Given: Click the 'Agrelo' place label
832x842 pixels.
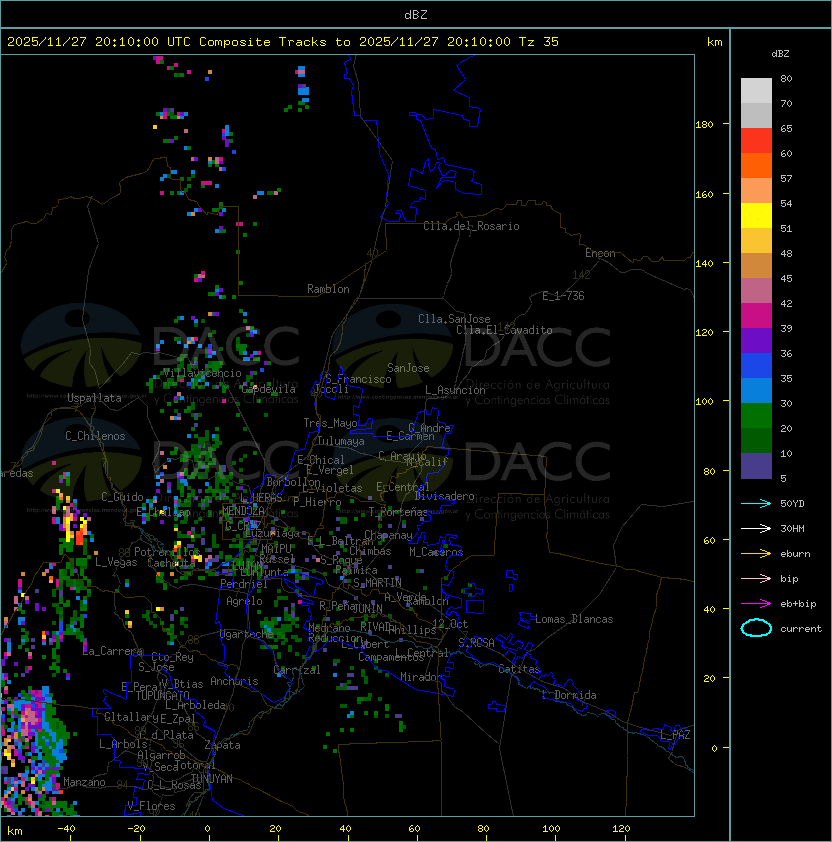Looking at the screenshot, I should pos(244,601).
